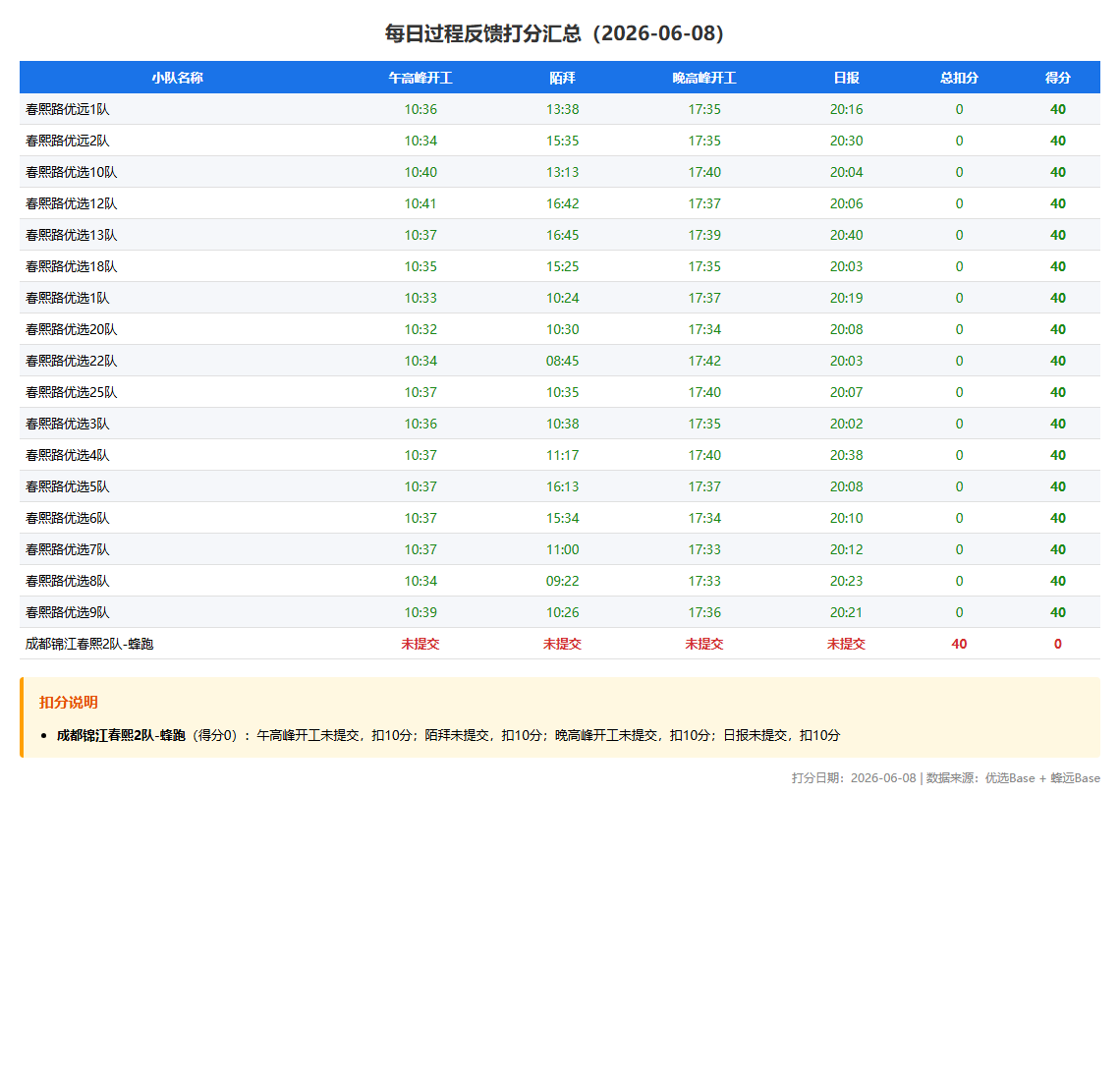1120x1081 pixels.
Task: Click 10:41 午高峰 time of 优选12队
Action: [420, 203]
